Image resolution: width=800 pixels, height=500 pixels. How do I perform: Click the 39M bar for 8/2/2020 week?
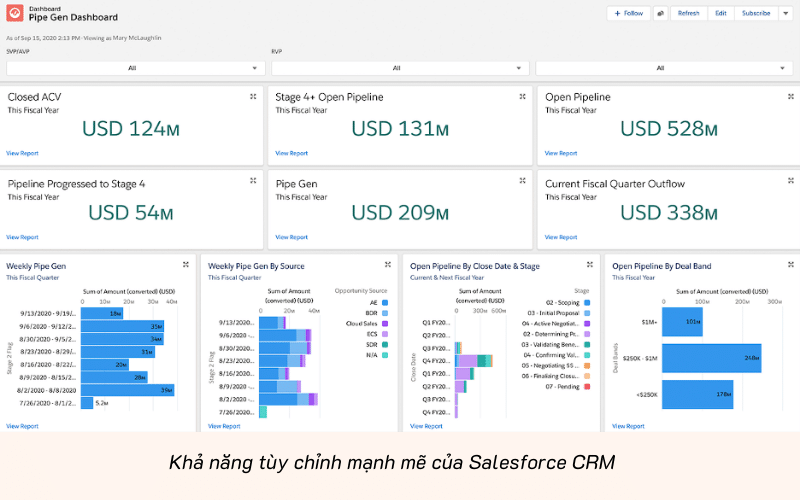coord(128,390)
